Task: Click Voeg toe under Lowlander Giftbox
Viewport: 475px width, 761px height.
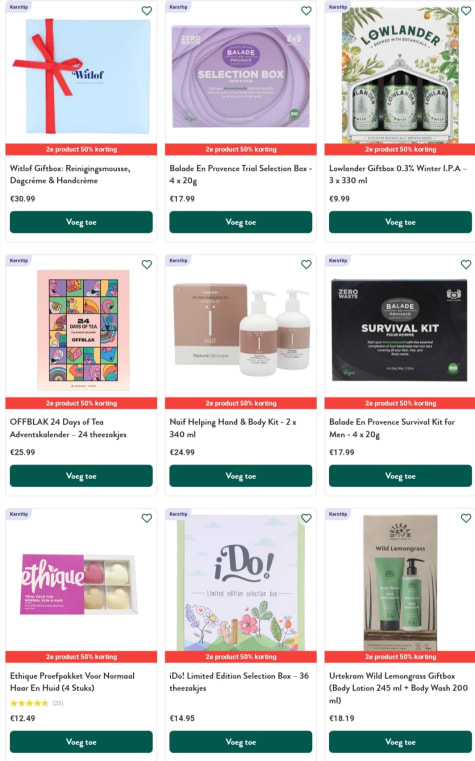Action: pyautogui.click(x=400, y=222)
